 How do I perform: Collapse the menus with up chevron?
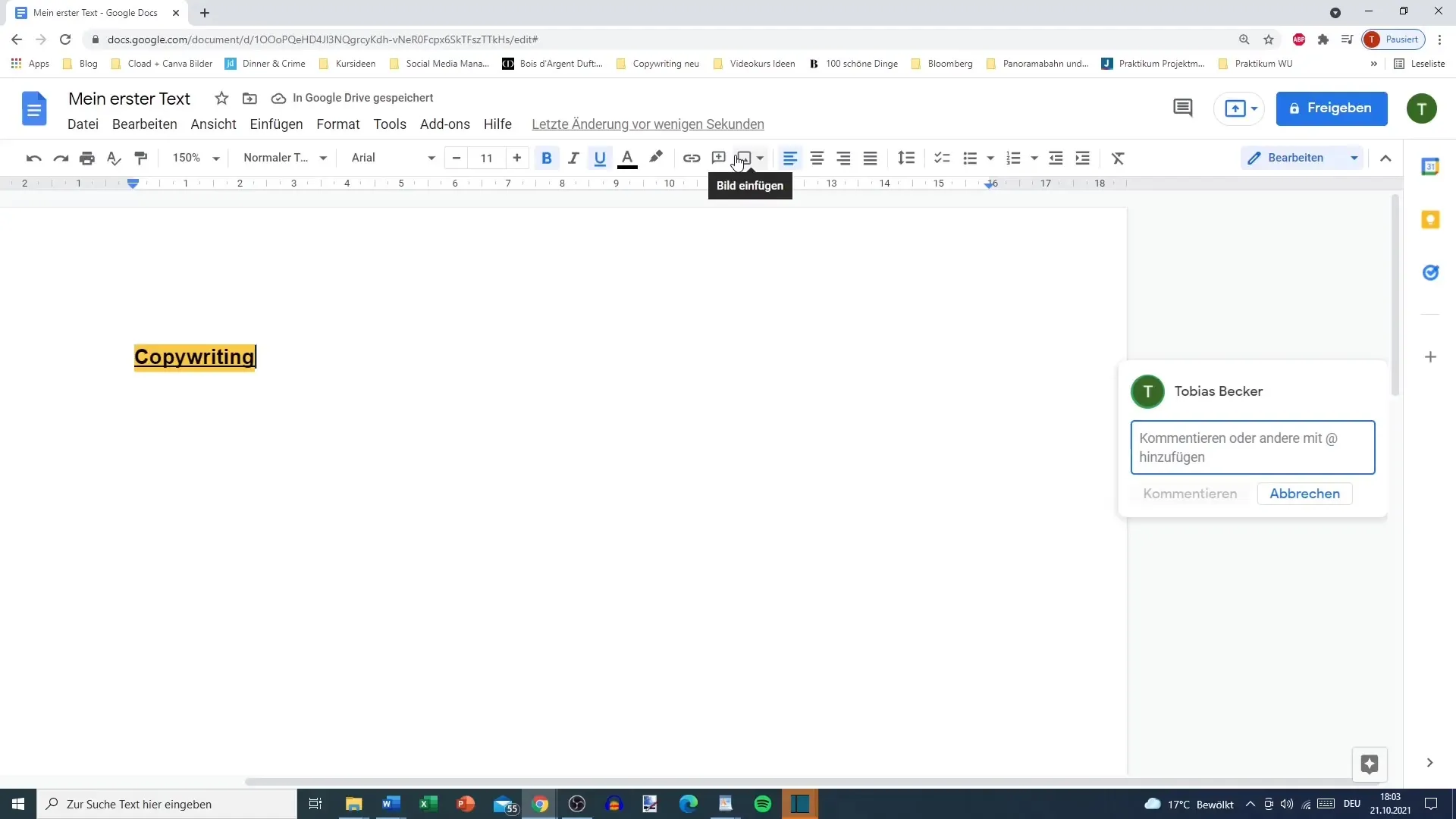pos(1385,158)
